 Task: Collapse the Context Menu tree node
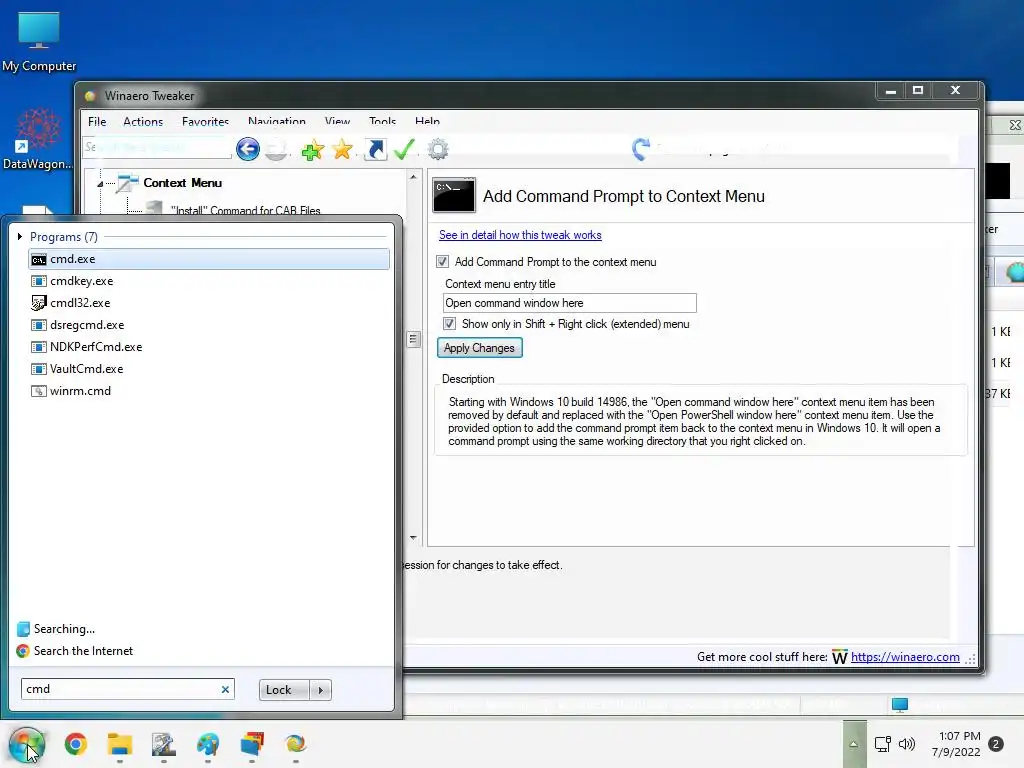coord(100,184)
